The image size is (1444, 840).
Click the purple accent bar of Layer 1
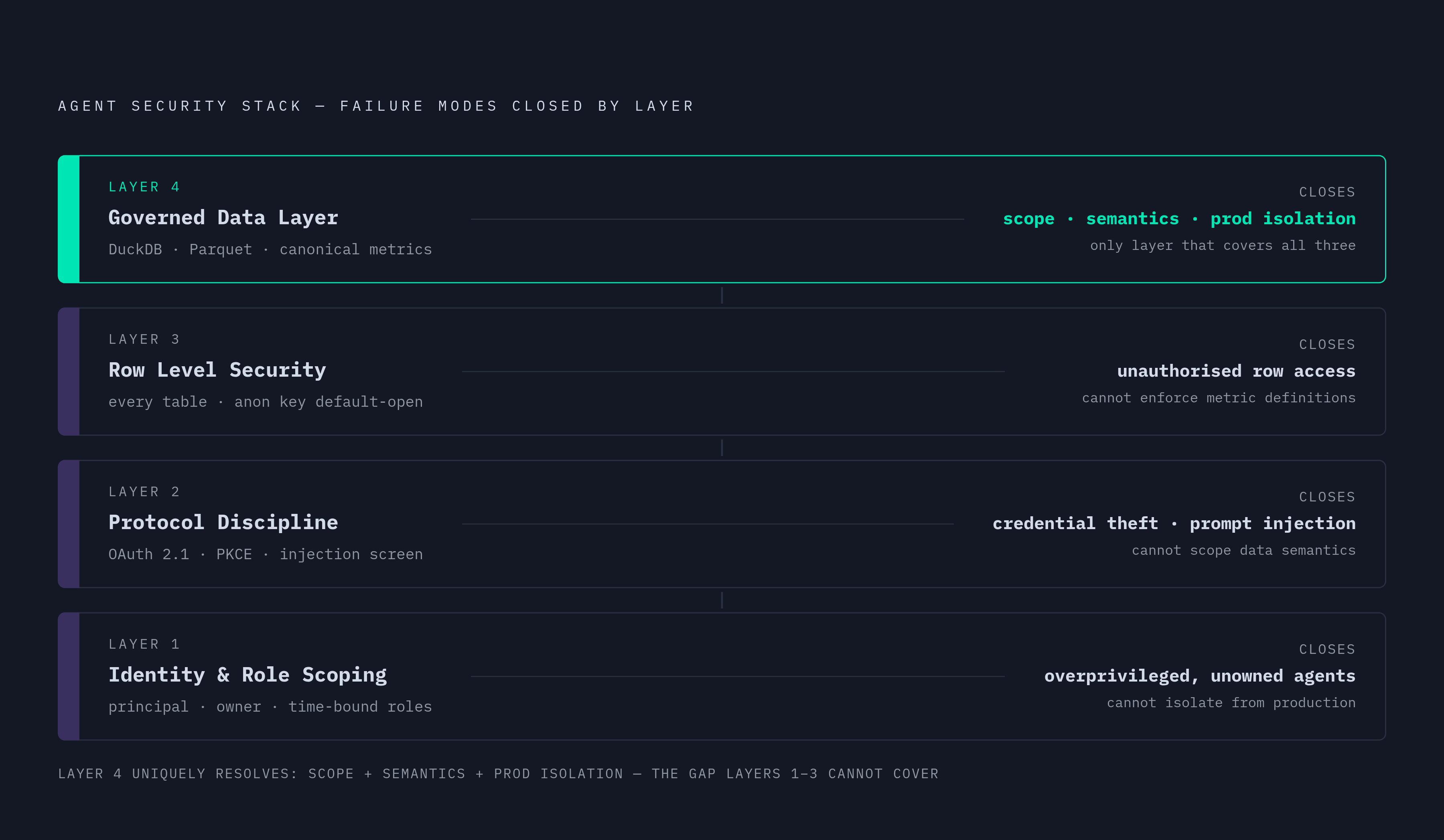(69, 676)
